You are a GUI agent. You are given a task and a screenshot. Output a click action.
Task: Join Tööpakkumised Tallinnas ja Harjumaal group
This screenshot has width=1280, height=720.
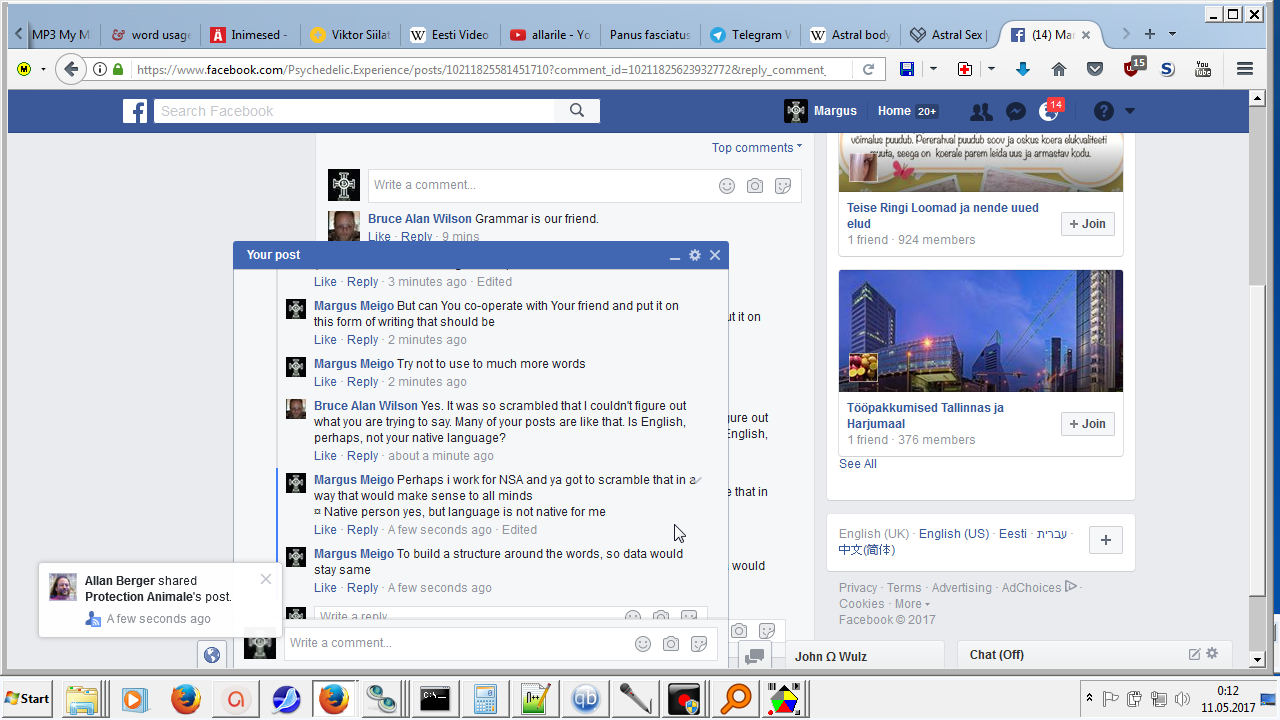point(1088,424)
